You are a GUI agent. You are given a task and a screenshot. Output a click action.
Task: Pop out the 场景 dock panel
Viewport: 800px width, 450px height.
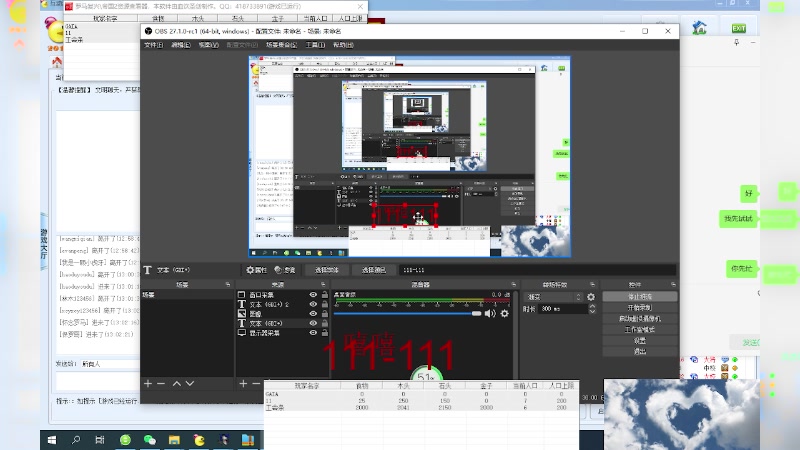[228, 285]
